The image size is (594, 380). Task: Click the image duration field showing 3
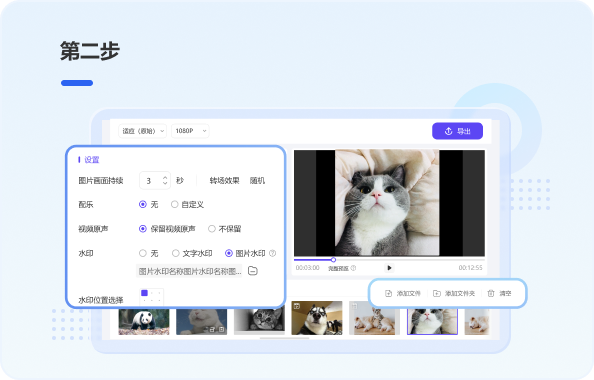(155, 180)
